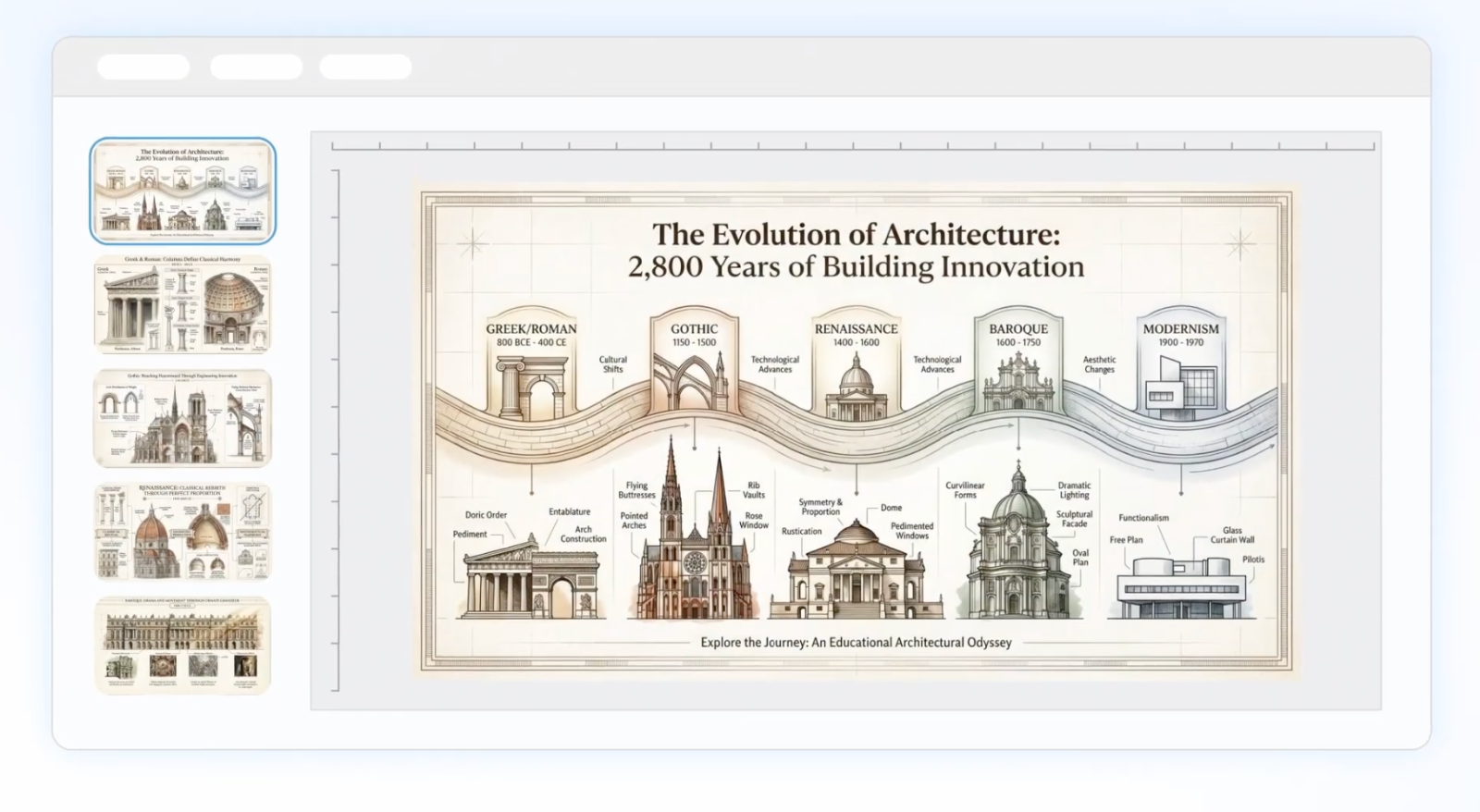This screenshot has height=812, width=1480.
Task: Click the middle placeholder tab in top bar
Action: [x=256, y=67]
